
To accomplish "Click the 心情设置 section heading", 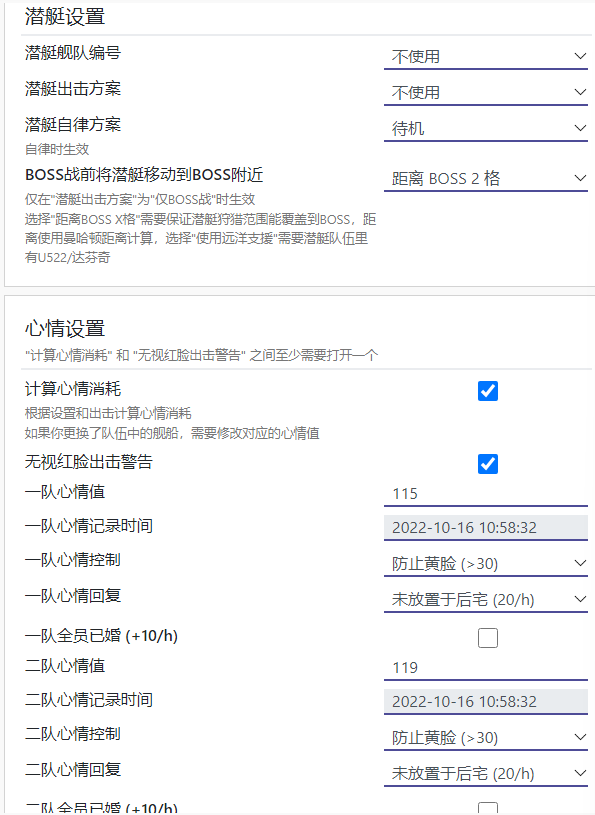I will click(65, 328).
